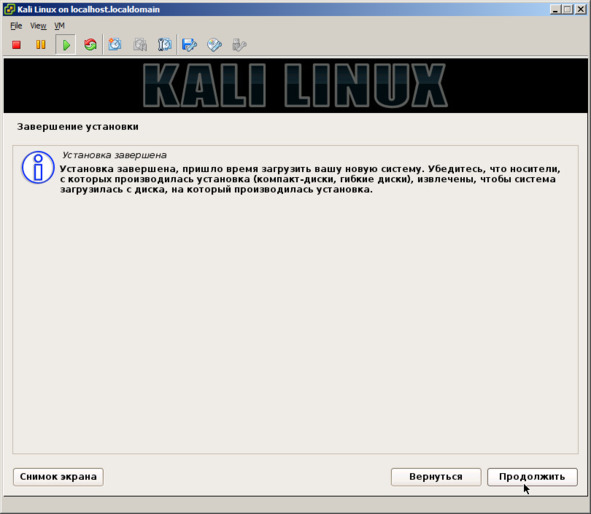Viewport: 591px width, 514px height.
Task: Click the blue information icon beside the message
Action: point(38,167)
